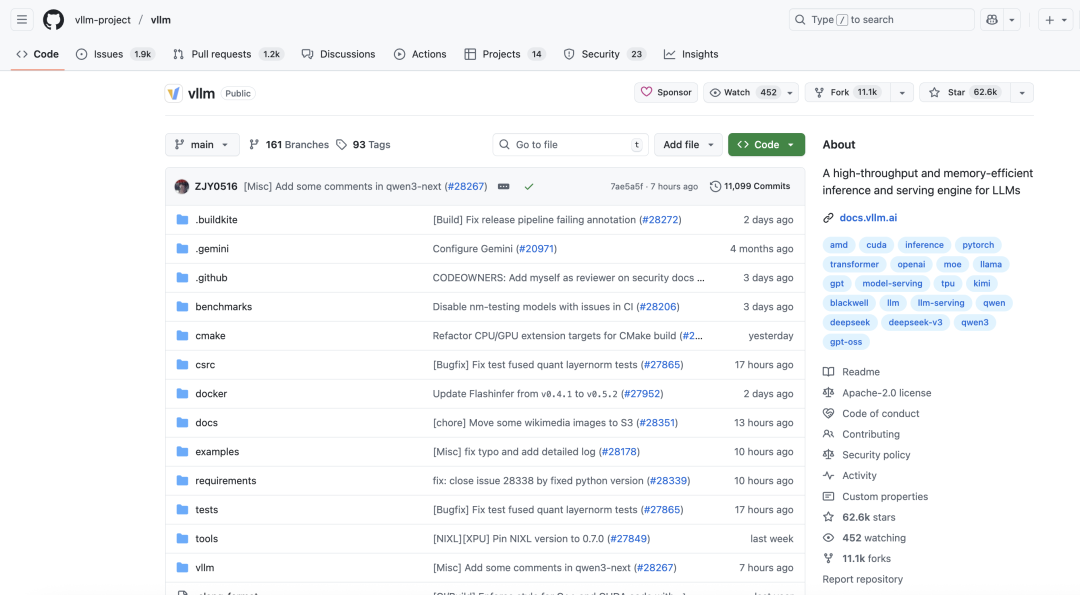Open the green Code dropdown button
The image size is (1080, 595).
[766, 145]
